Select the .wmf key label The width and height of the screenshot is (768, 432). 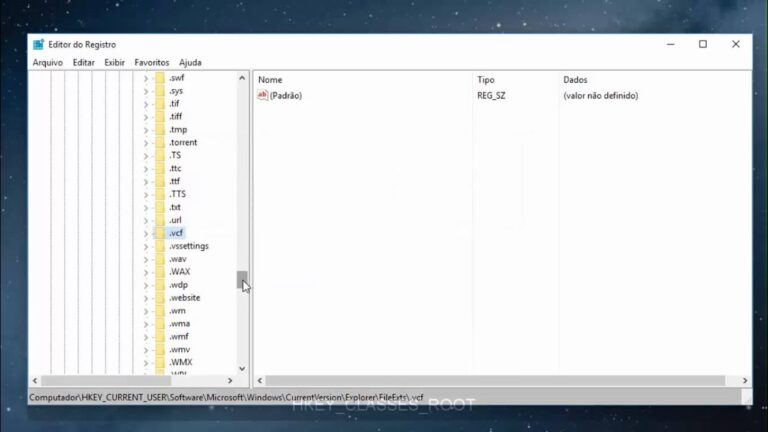click(x=179, y=337)
